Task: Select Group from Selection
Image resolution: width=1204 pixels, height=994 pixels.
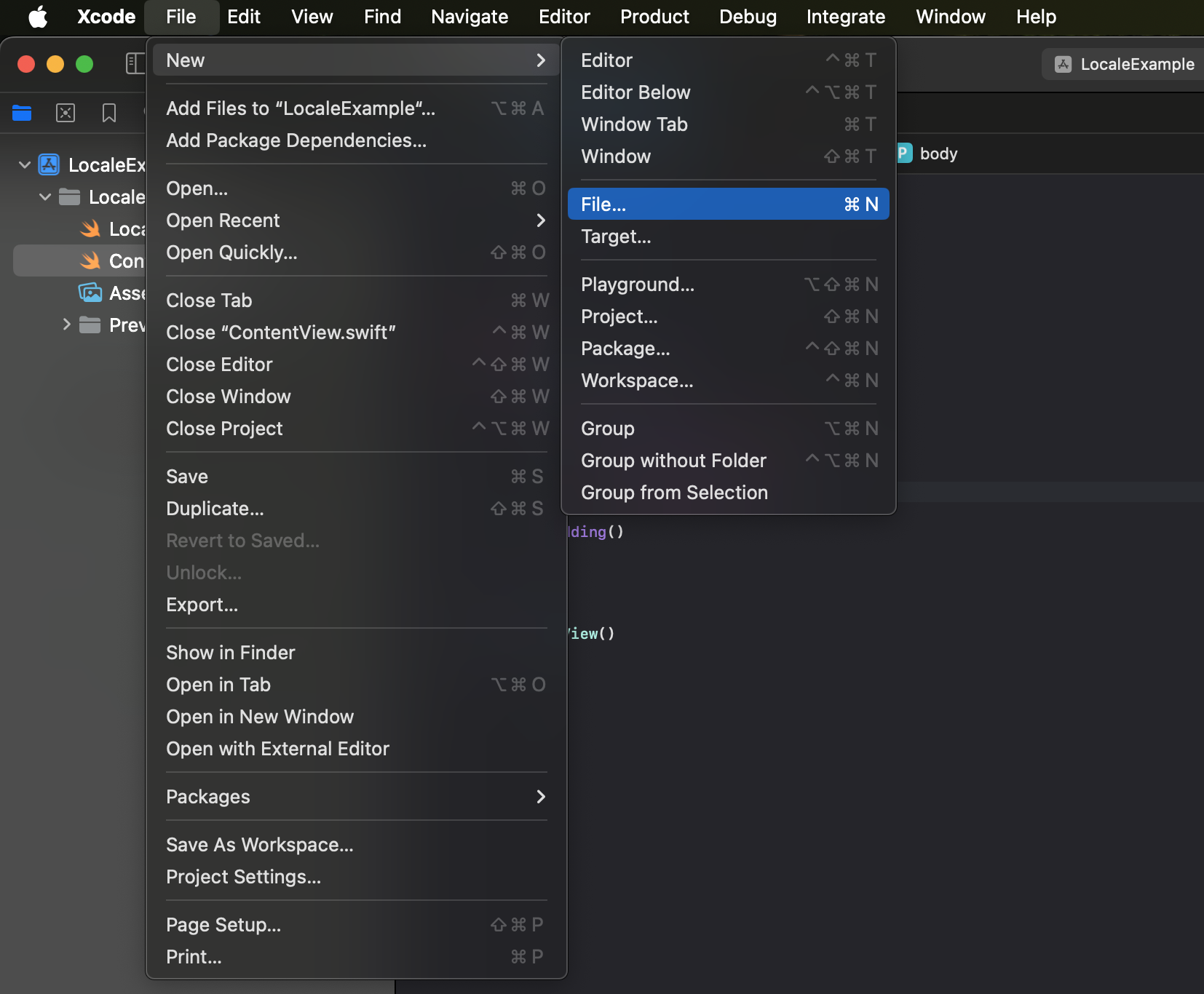Action: coord(729,493)
